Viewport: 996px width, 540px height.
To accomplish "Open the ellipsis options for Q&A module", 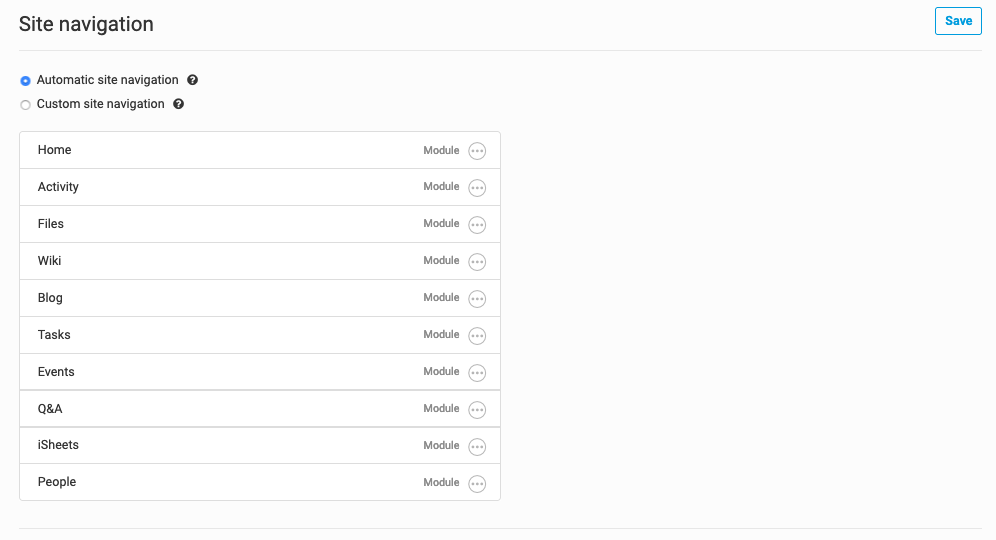I will (x=477, y=410).
